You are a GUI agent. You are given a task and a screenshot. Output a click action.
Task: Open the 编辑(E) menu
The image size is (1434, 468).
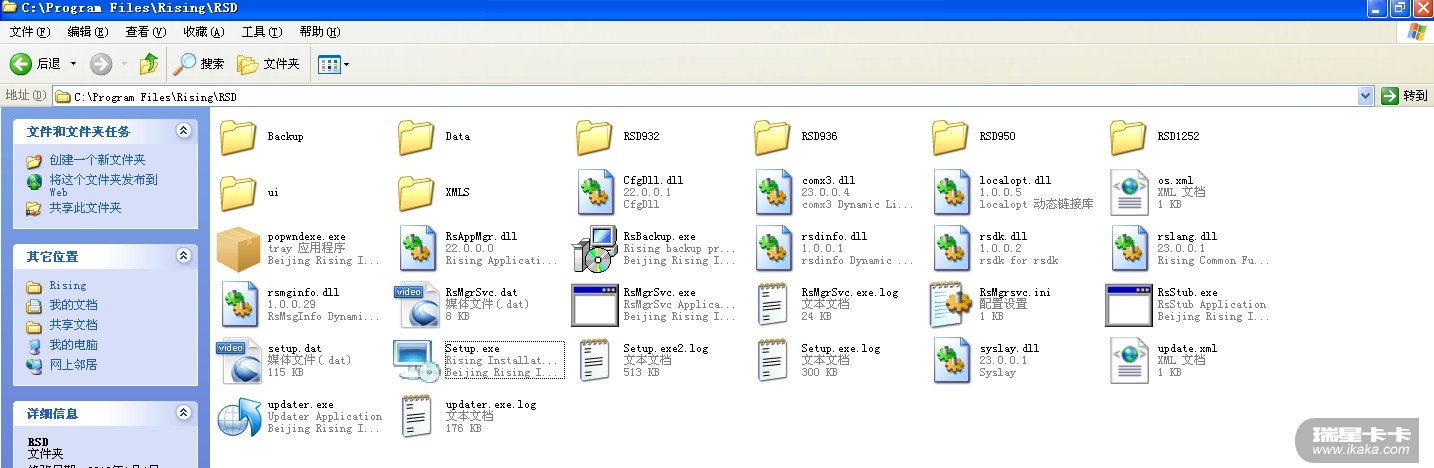(88, 32)
